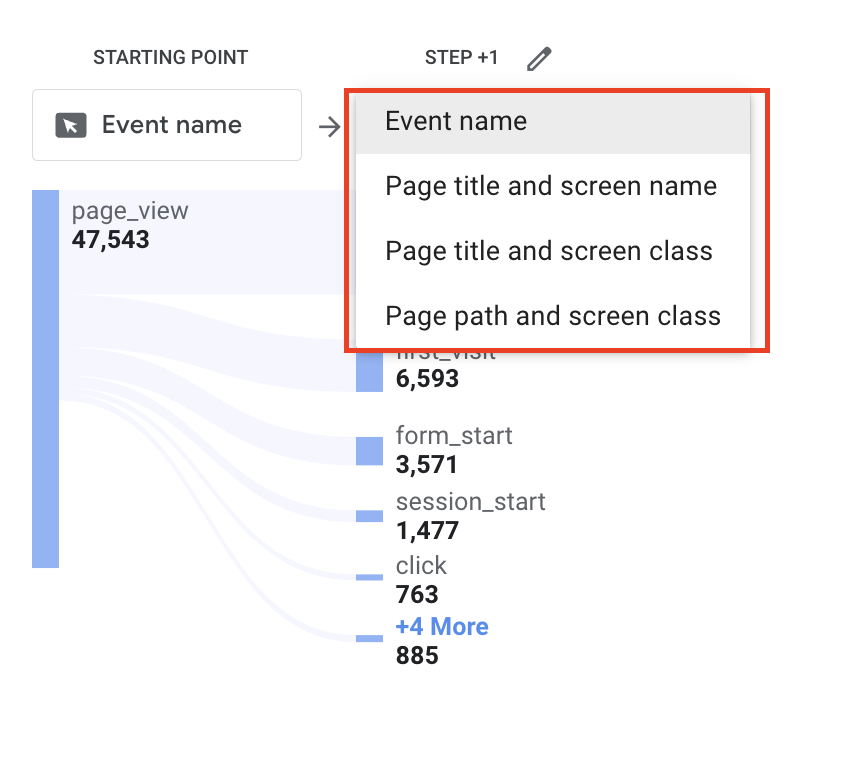Show more nodes via '+4 More' link

tap(442, 627)
